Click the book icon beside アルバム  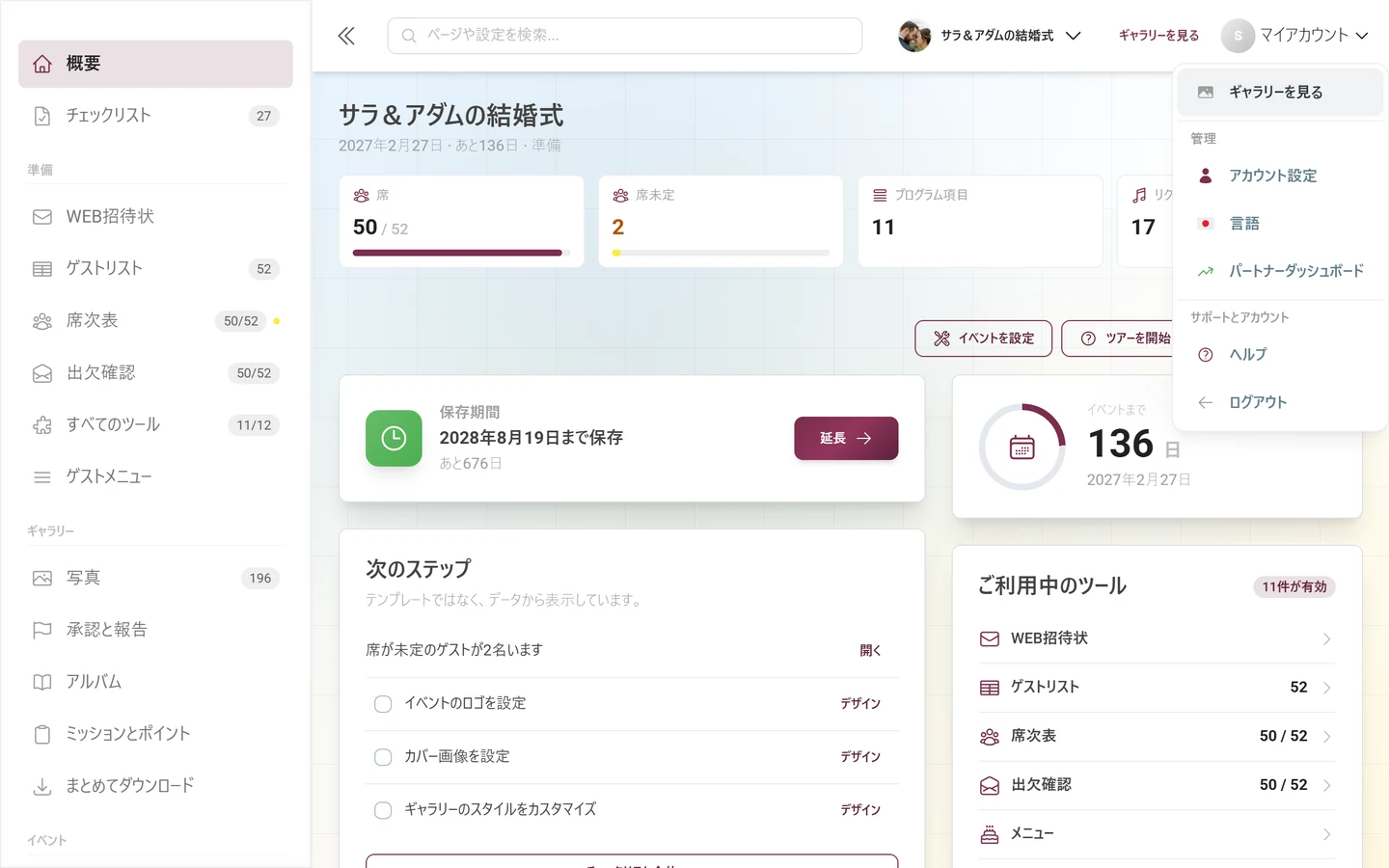coord(42,683)
